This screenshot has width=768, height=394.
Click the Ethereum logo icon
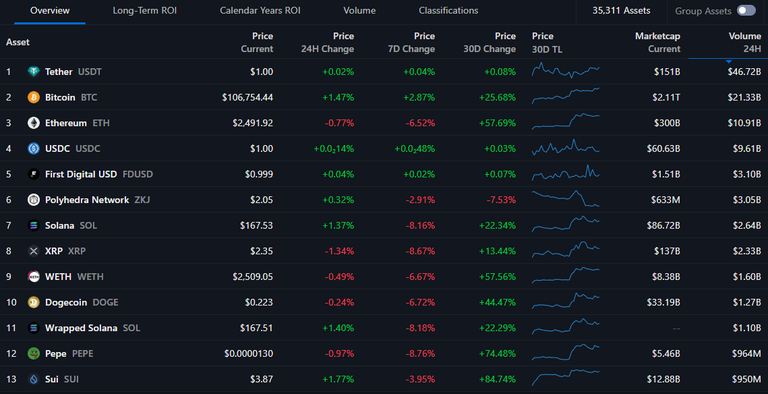33,123
